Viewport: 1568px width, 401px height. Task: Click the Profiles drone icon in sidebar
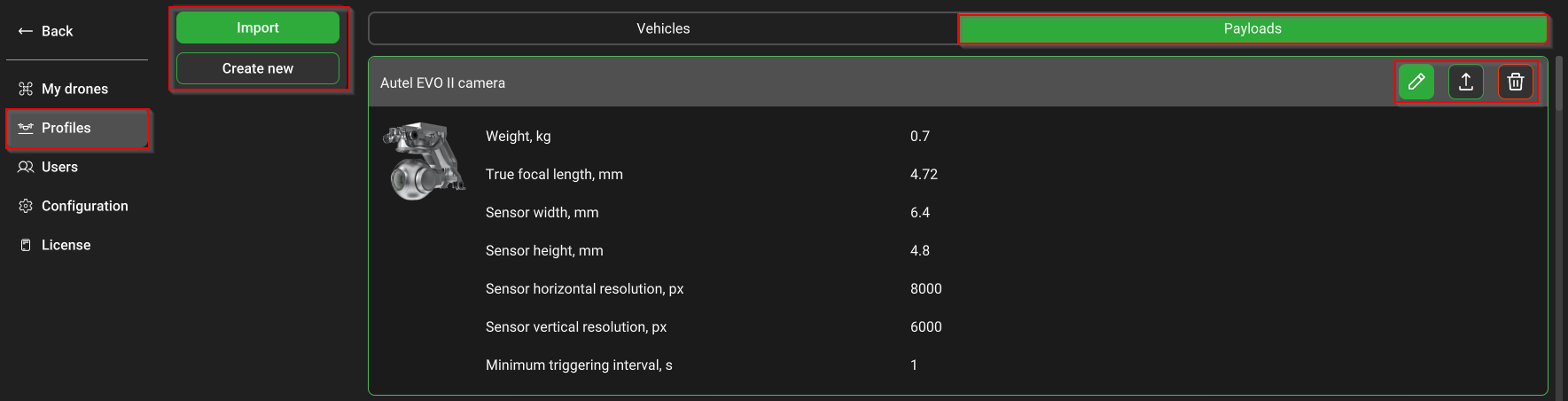click(26, 128)
